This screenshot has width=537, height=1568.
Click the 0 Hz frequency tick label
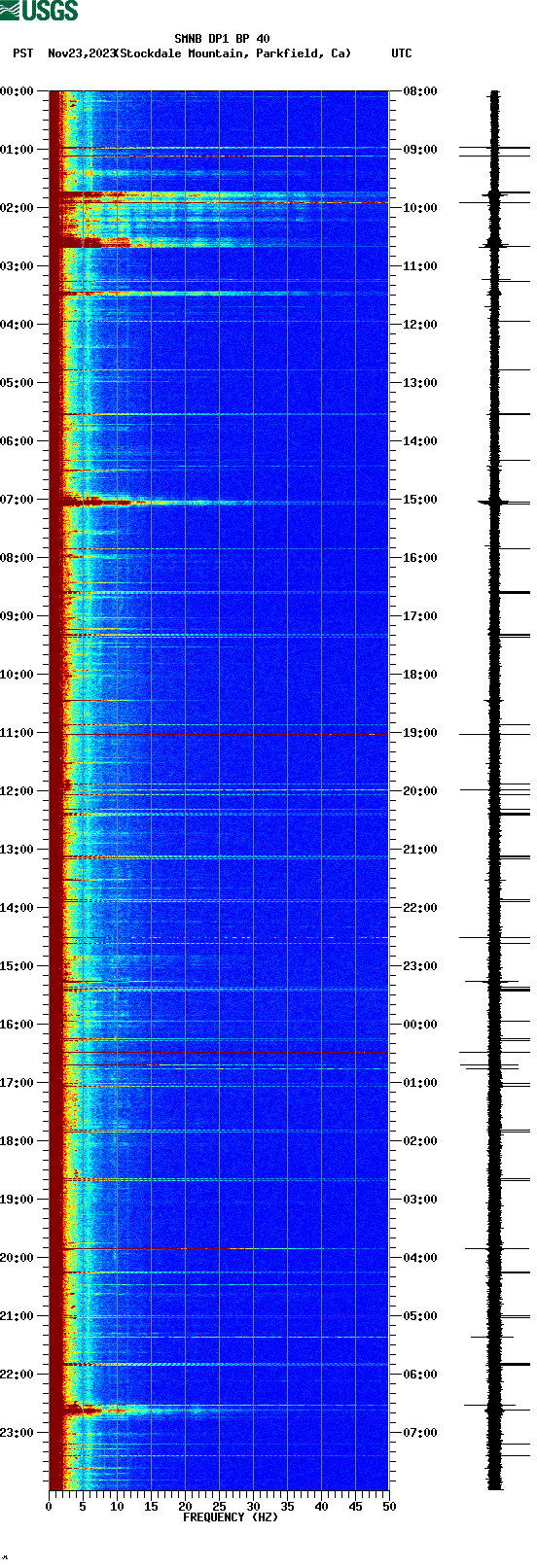(x=49, y=1507)
